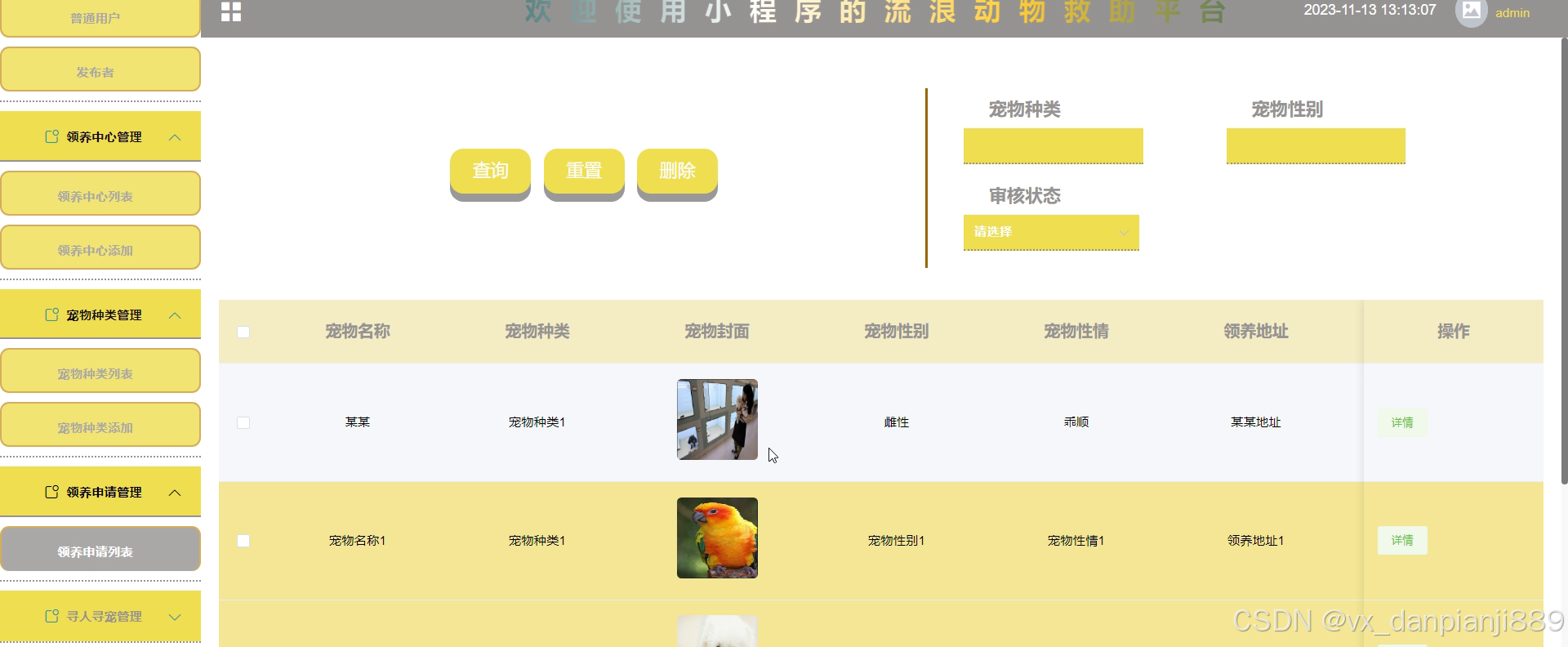Click the grid menu icon in header
1568x647 pixels.
click(x=231, y=11)
